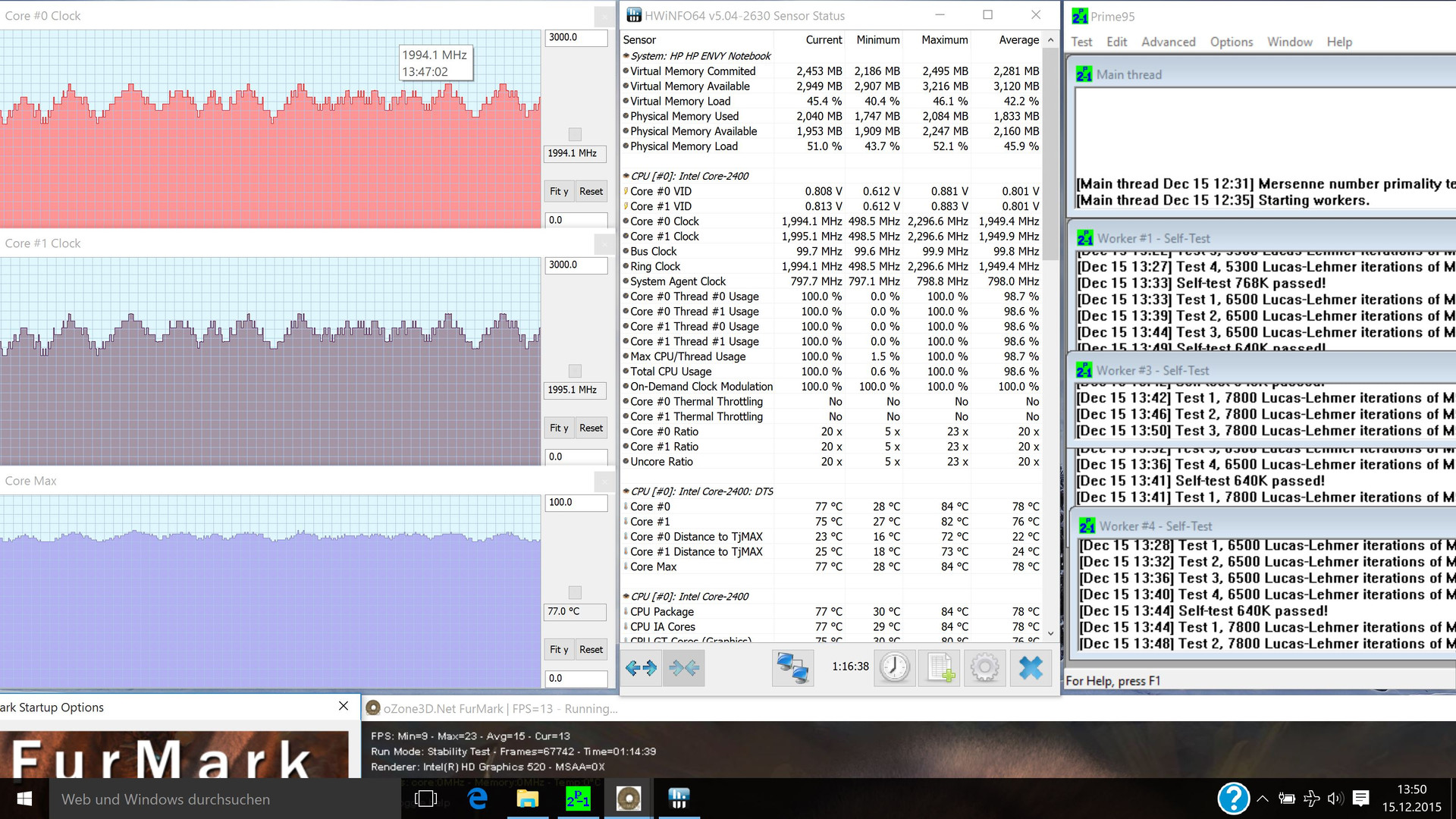Click the Worker #1 Self-Test window icon

coord(1085,238)
